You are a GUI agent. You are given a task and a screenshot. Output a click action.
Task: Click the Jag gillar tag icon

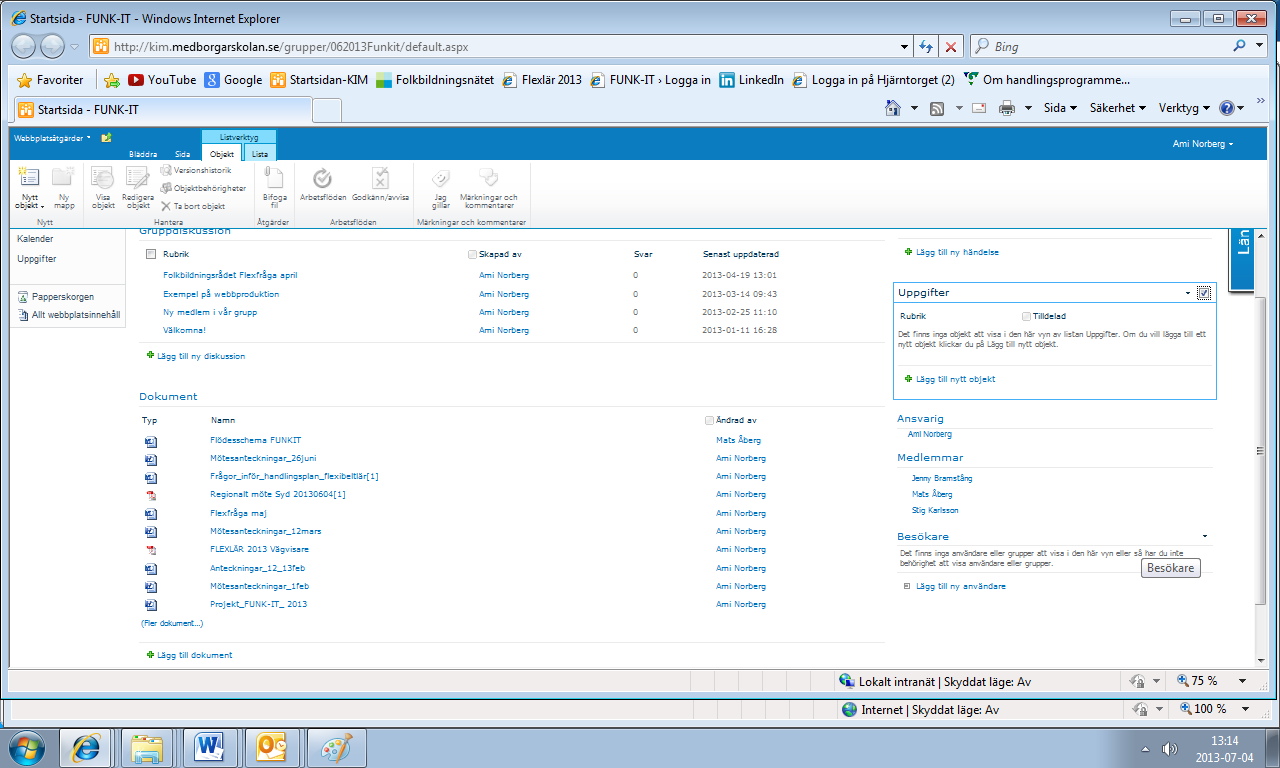tap(440, 187)
